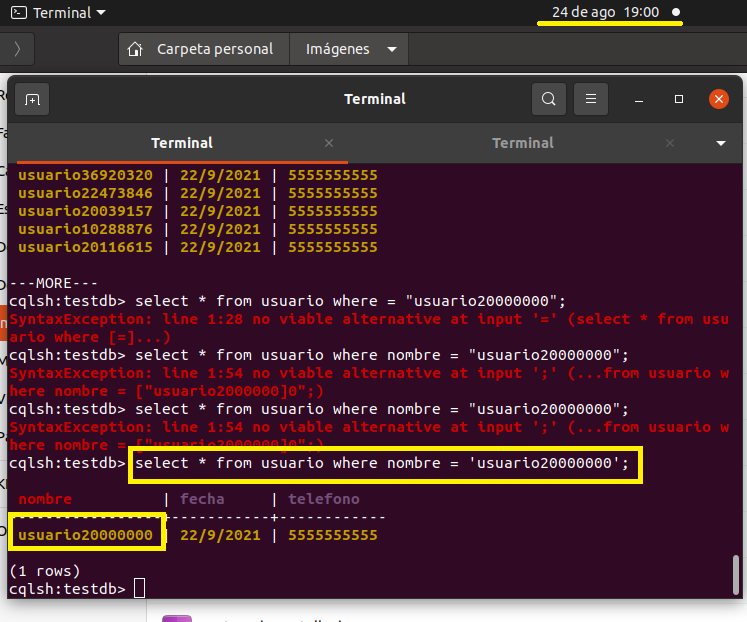This screenshot has width=747, height=622.
Task: Click the 'nombre' column header
Action: [x=45, y=499]
